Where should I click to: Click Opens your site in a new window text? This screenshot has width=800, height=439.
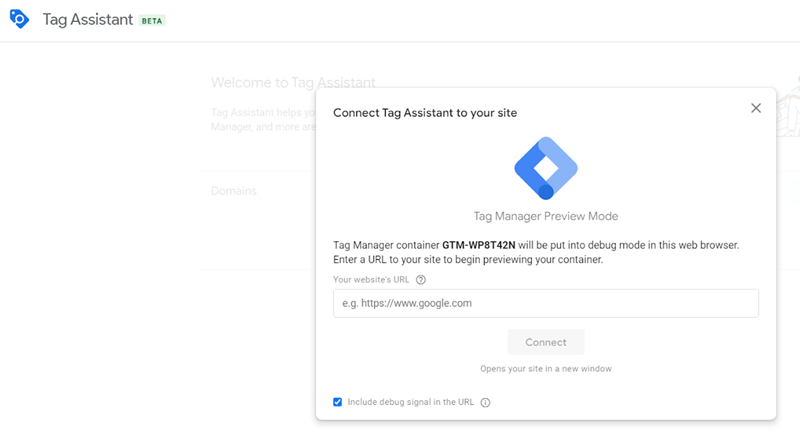point(545,369)
